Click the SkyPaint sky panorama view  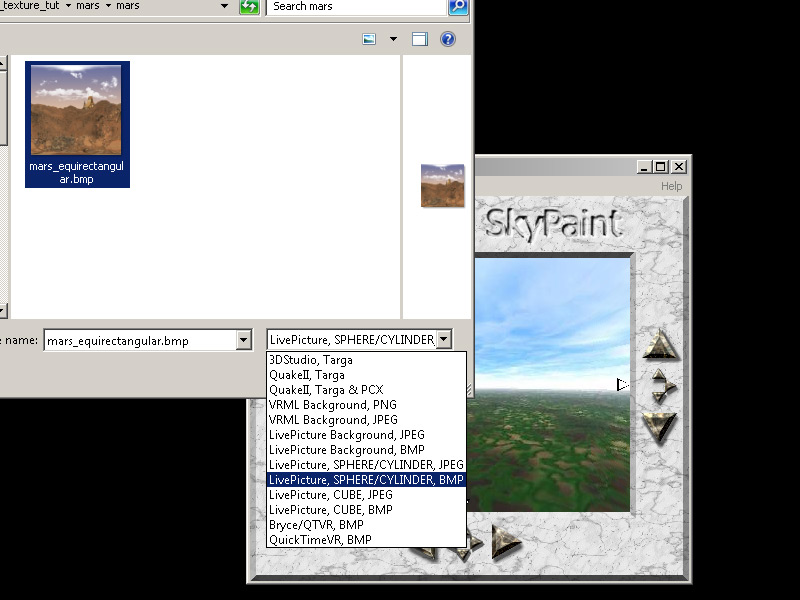click(553, 384)
